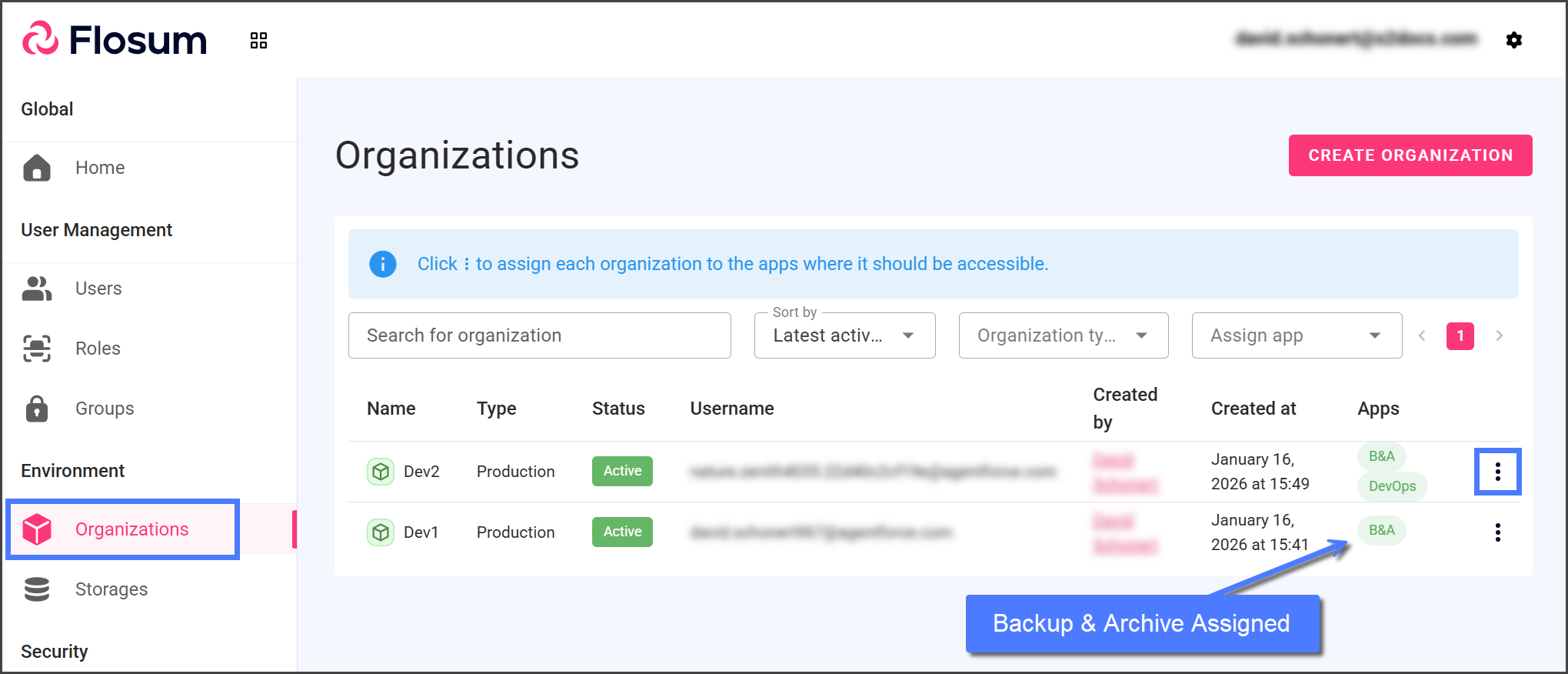Click the Dev1 organization cube icon
Image resolution: width=1568 pixels, height=674 pixels.
tap(380, 532)
